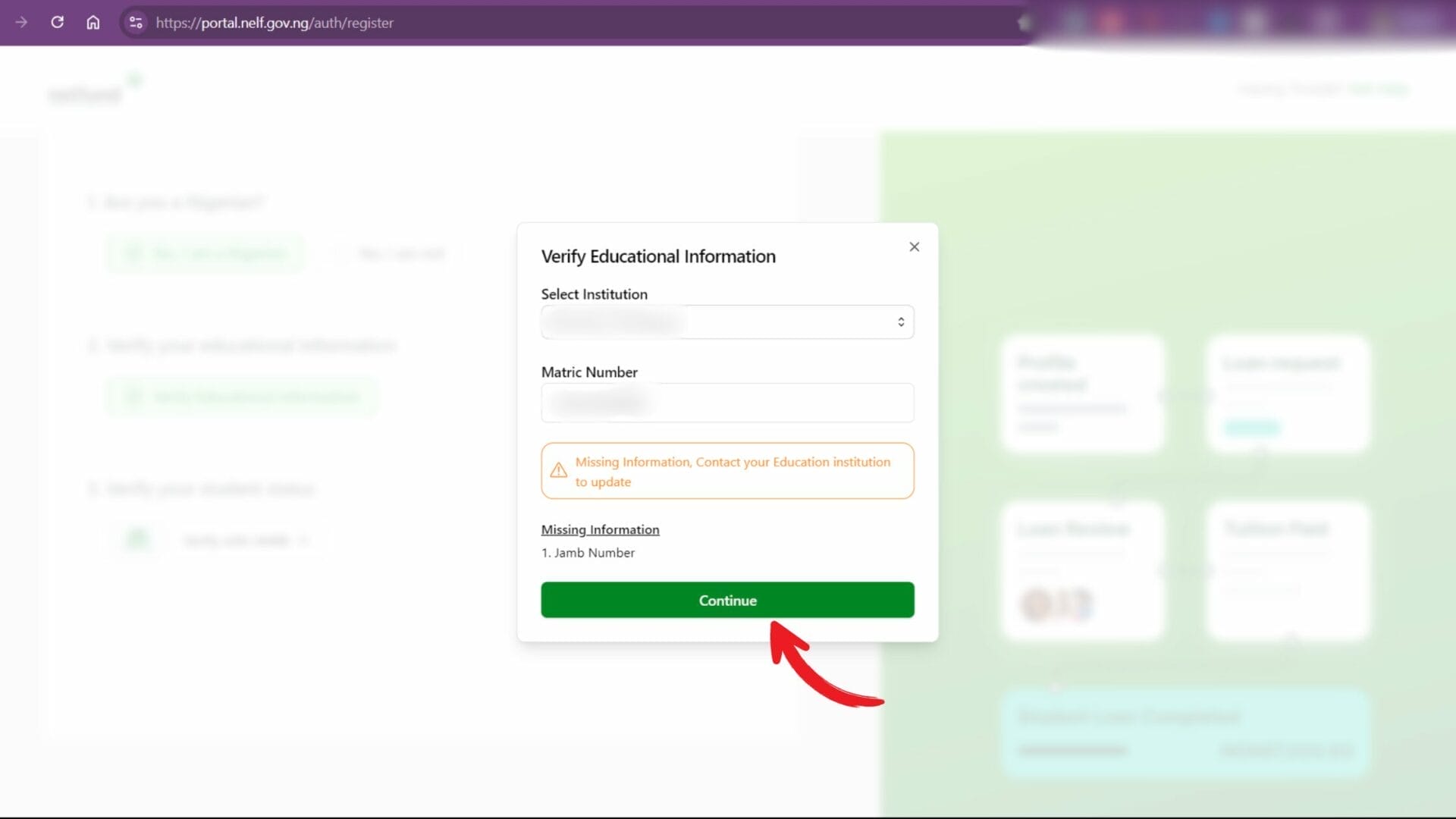Expand the institution list to change schools
This screenshot has width=1456, height=819.
click(726, 322)
